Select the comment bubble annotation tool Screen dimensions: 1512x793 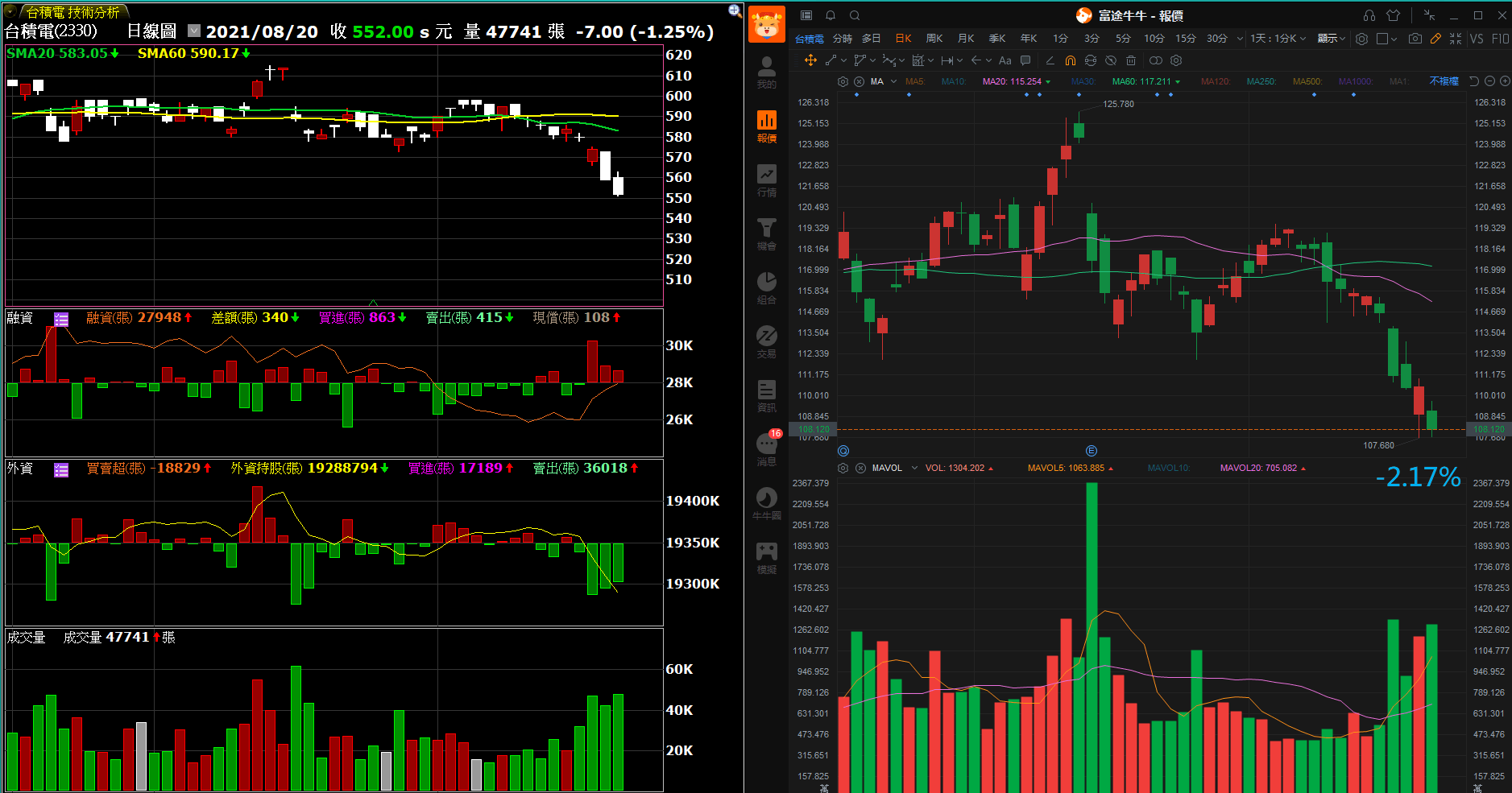tap(1025, 60)
